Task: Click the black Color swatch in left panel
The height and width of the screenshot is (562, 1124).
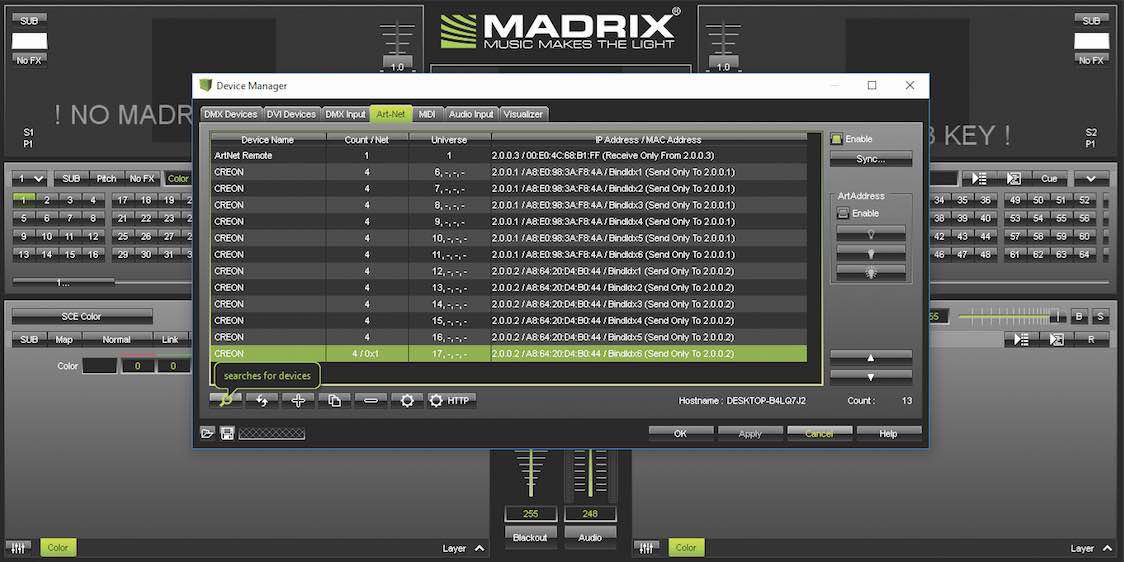Action: point(99,366)
